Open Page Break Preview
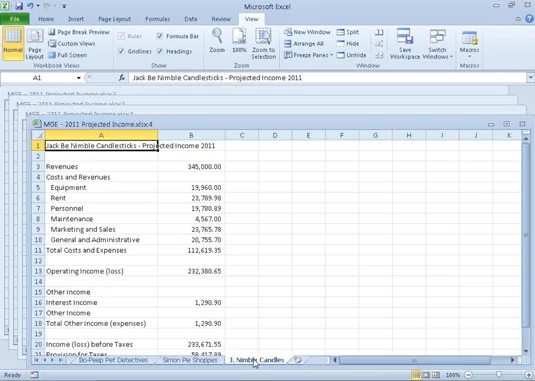535x381 pixels. click(x=79, y=32)
